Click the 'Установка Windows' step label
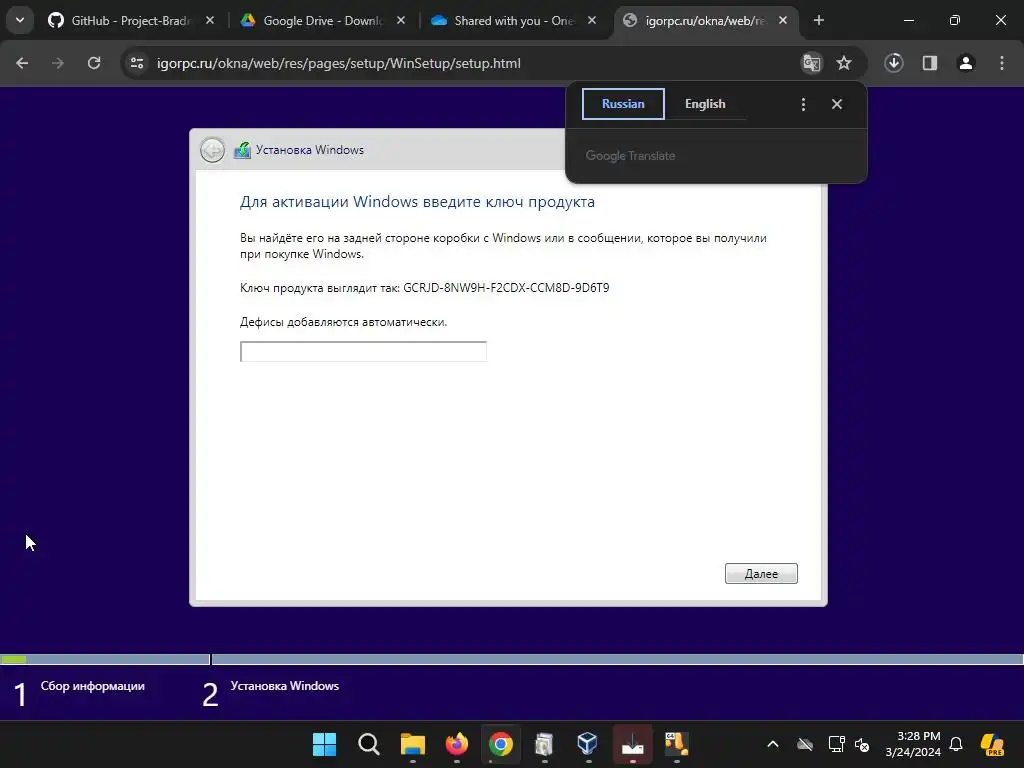This screenshot has height=768, width=1024. coord(285,686)
